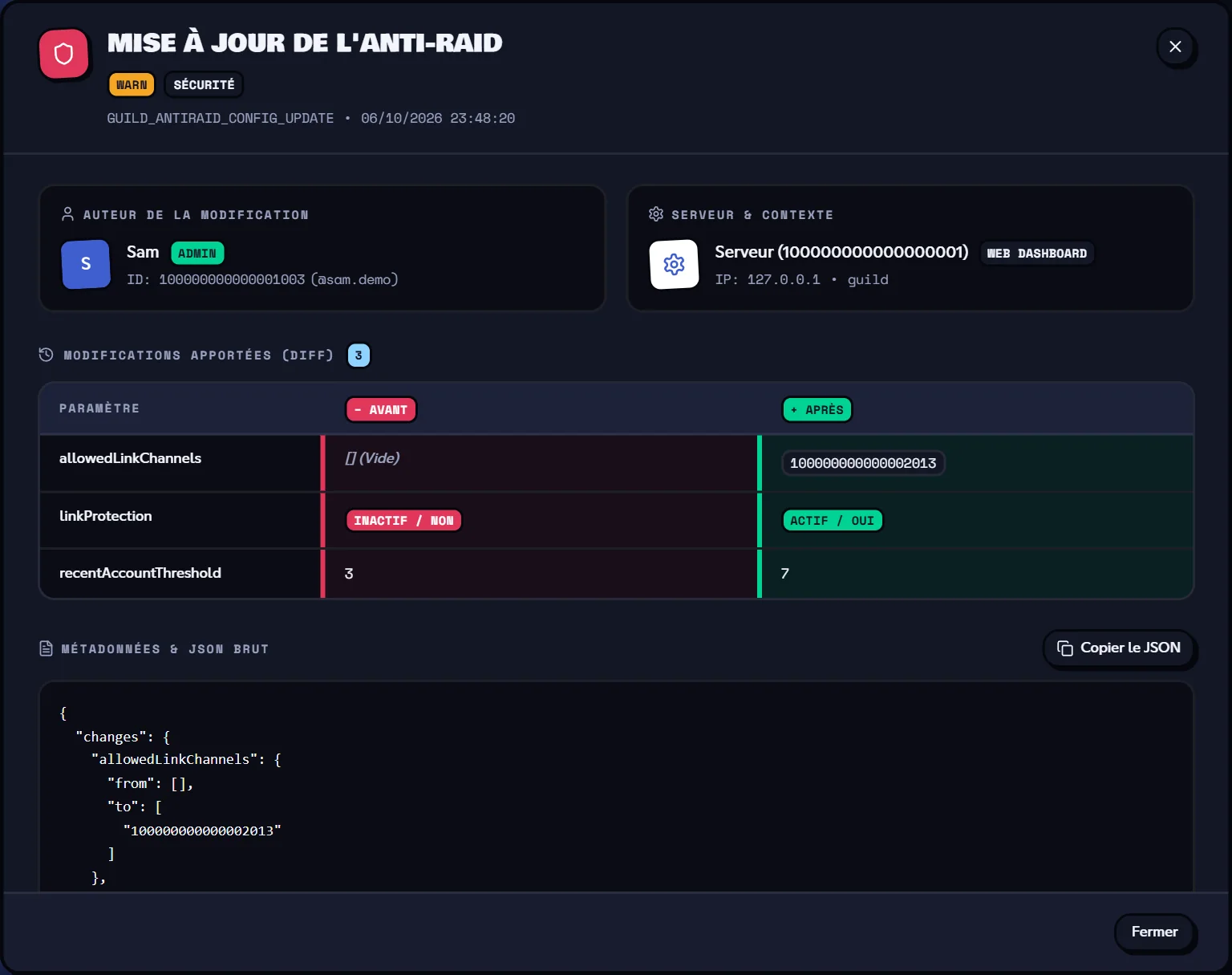The height and width of the screenshot is (975, 1232).
Task: Click the WEB DASHBOARD badge
Action: pos(1037,254)
